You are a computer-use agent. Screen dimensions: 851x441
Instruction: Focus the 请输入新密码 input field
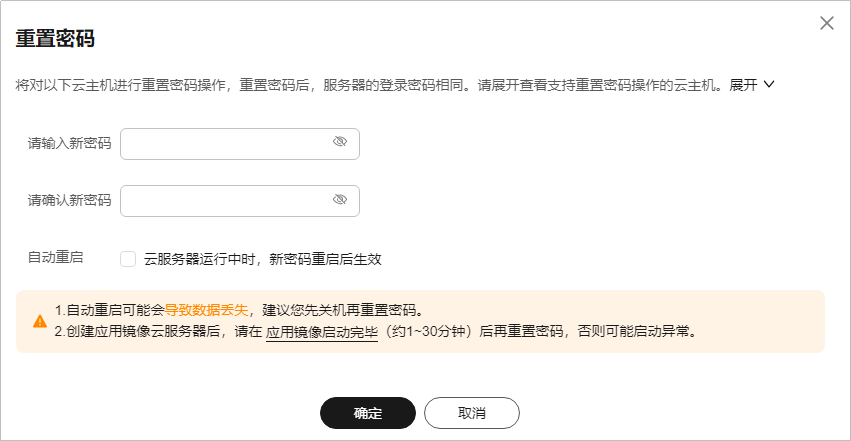point(240,144)
